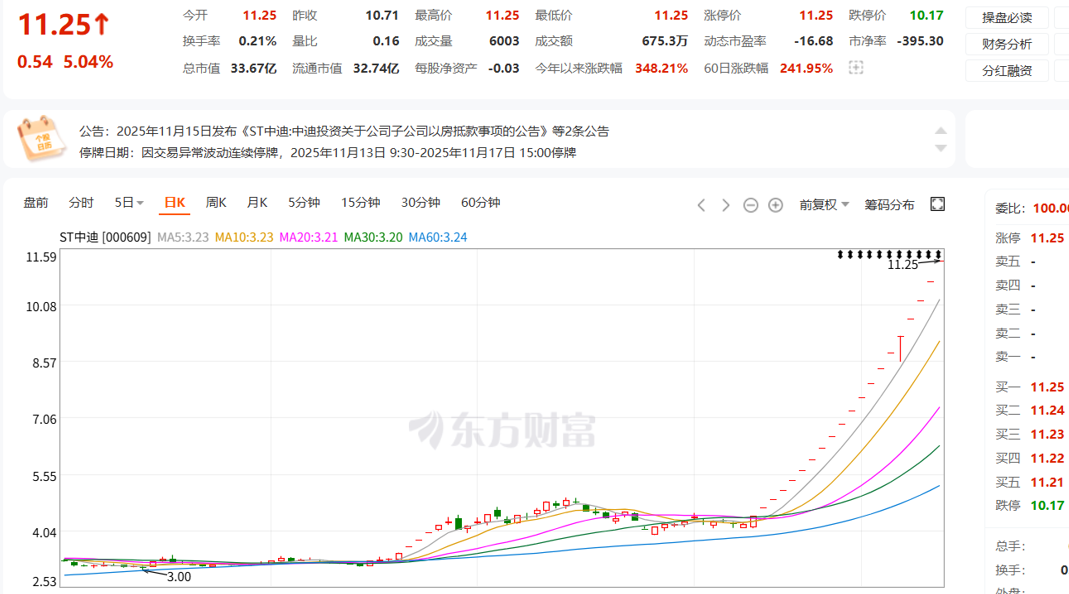Select the 月K tab
Screen dimensions: 1069x594
(x=257, y=203)
